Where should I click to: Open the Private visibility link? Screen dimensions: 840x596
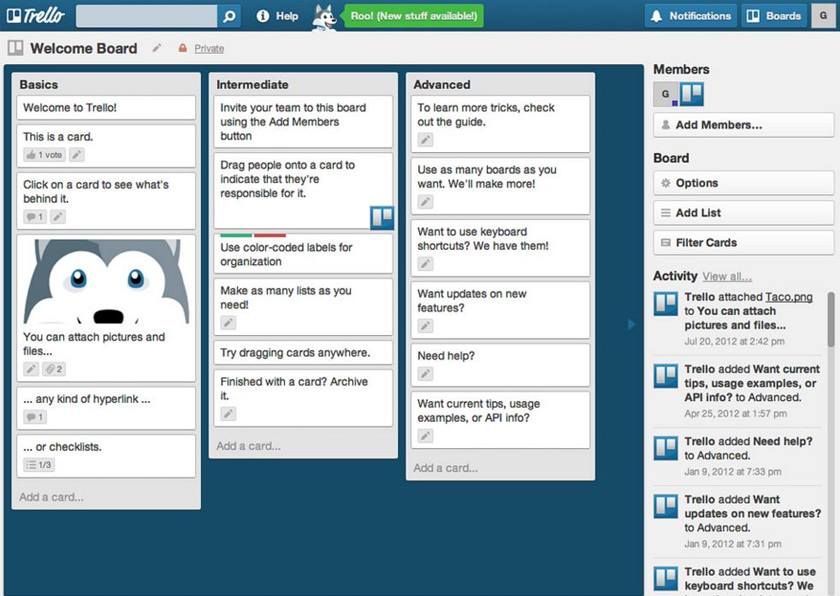[209, 49]
